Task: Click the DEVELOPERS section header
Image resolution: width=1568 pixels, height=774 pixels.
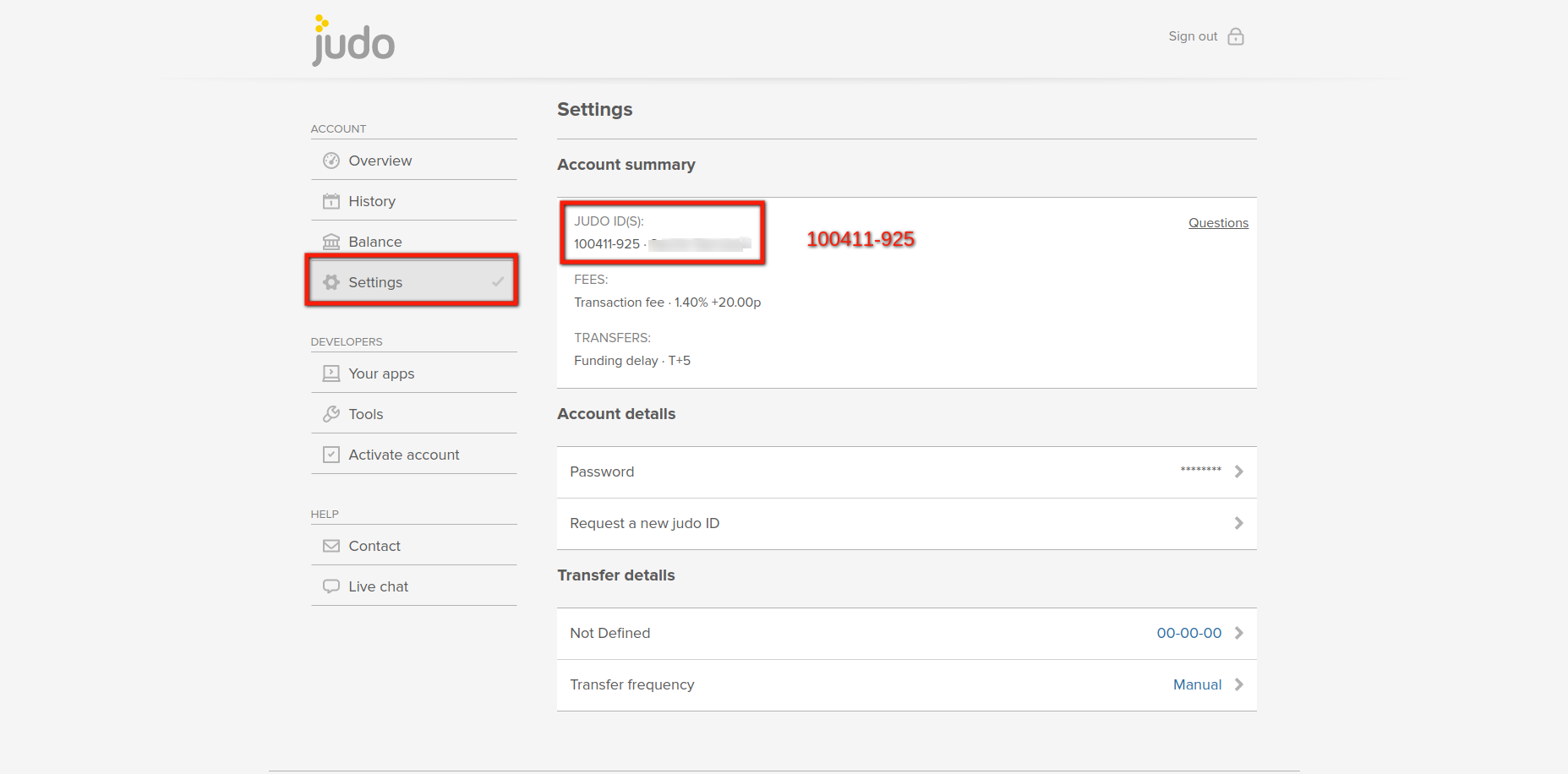Action: (347, 341)
